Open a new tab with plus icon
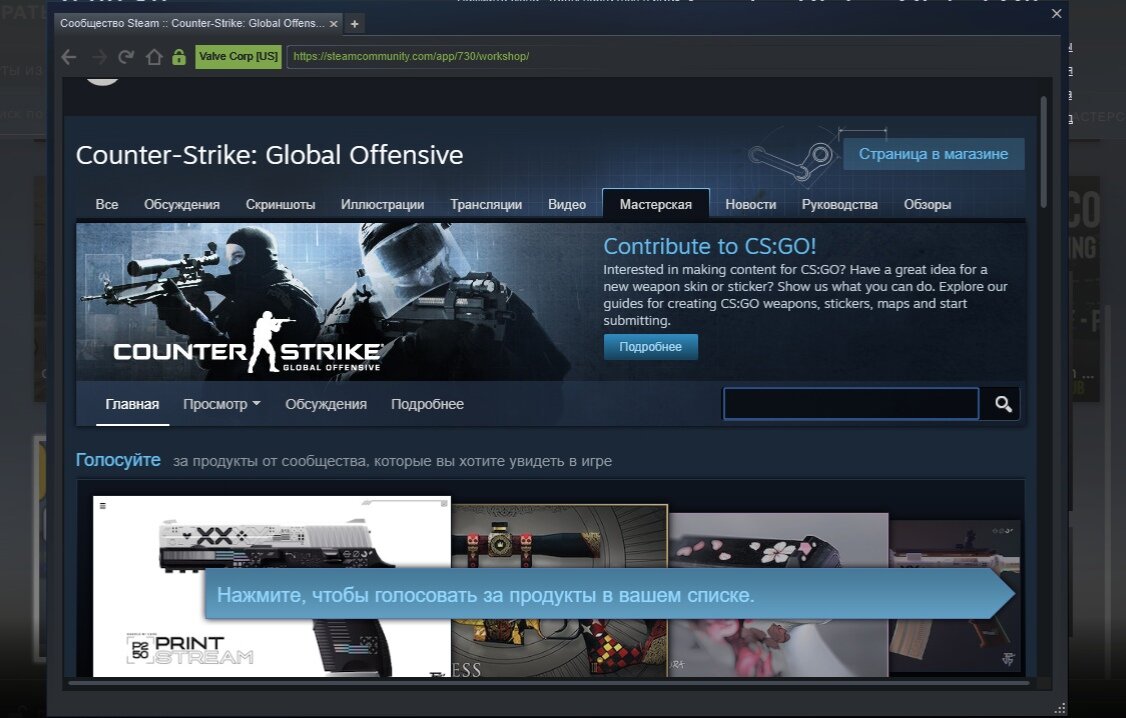 pos(354,24)
